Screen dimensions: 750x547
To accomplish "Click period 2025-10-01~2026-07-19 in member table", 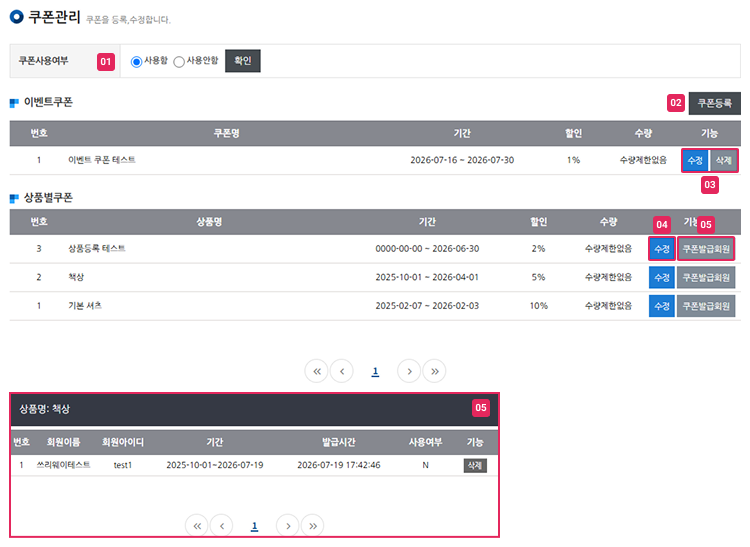I will click(215, 465).
